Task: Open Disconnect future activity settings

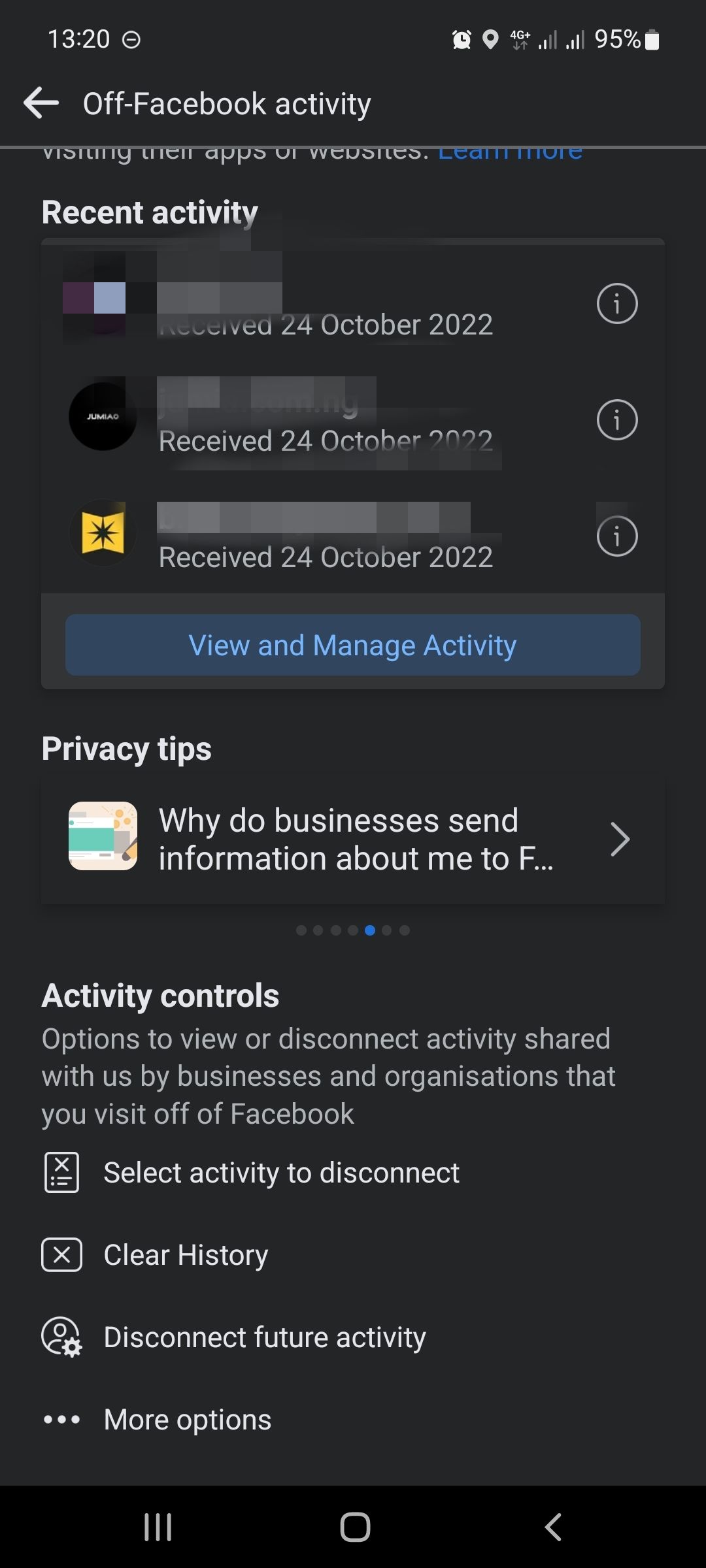Action: 61,1337
